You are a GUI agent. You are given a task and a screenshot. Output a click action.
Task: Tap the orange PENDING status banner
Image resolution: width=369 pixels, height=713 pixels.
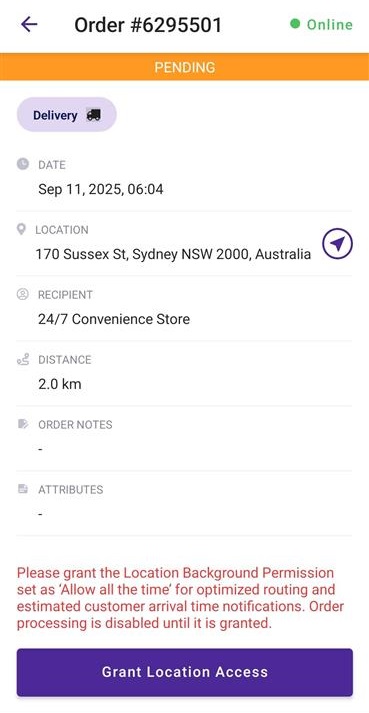click(x=184, y=67)
